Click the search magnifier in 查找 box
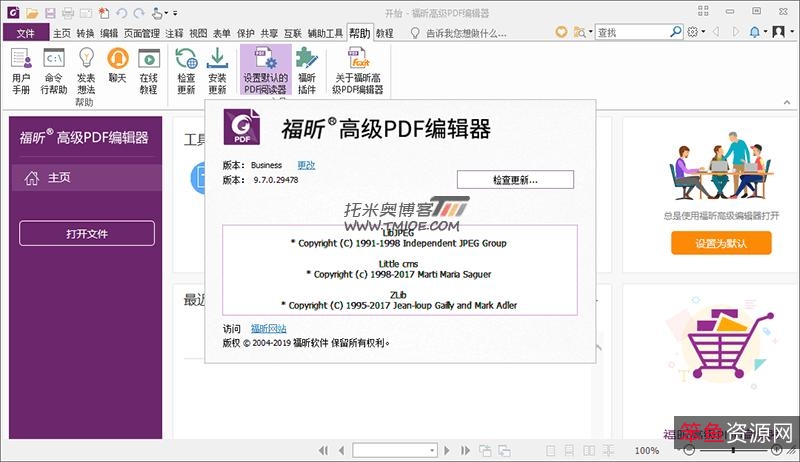Viewport: 800px width, 462px height. click(x=676, y=32)
